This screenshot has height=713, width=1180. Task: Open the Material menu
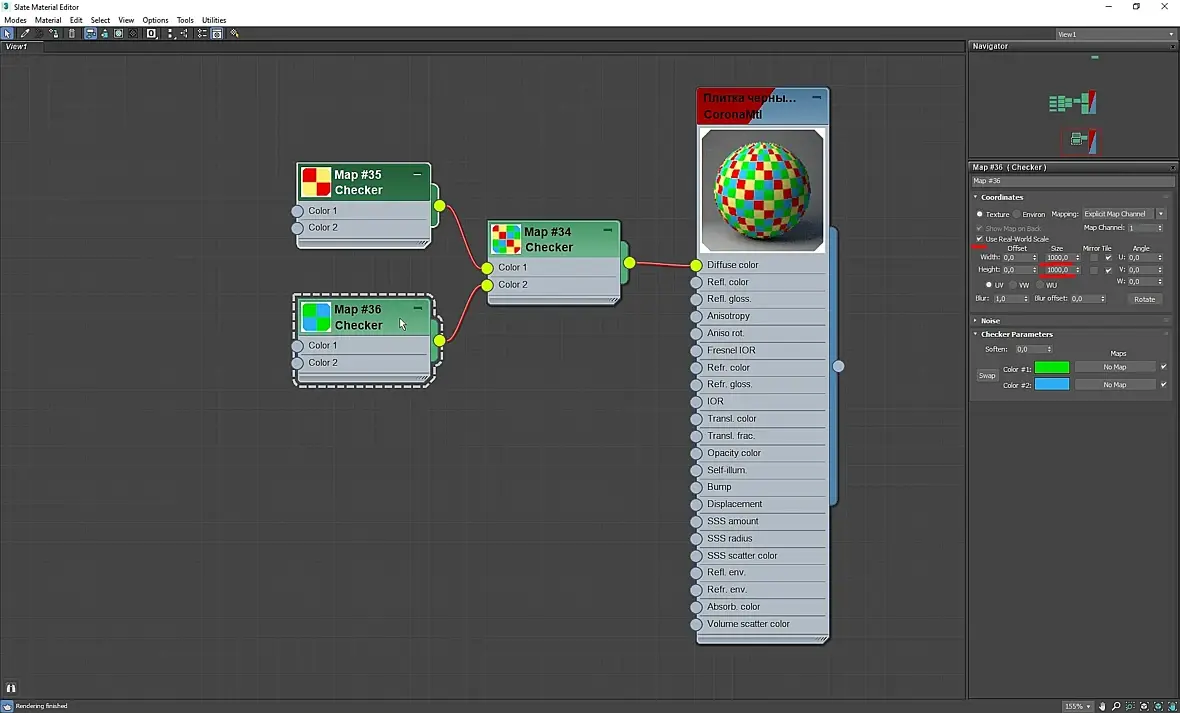[x=48, y=20]
